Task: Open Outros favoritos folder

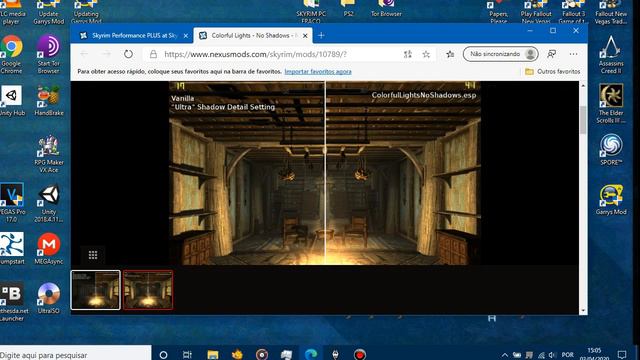Action: (553, 71)
